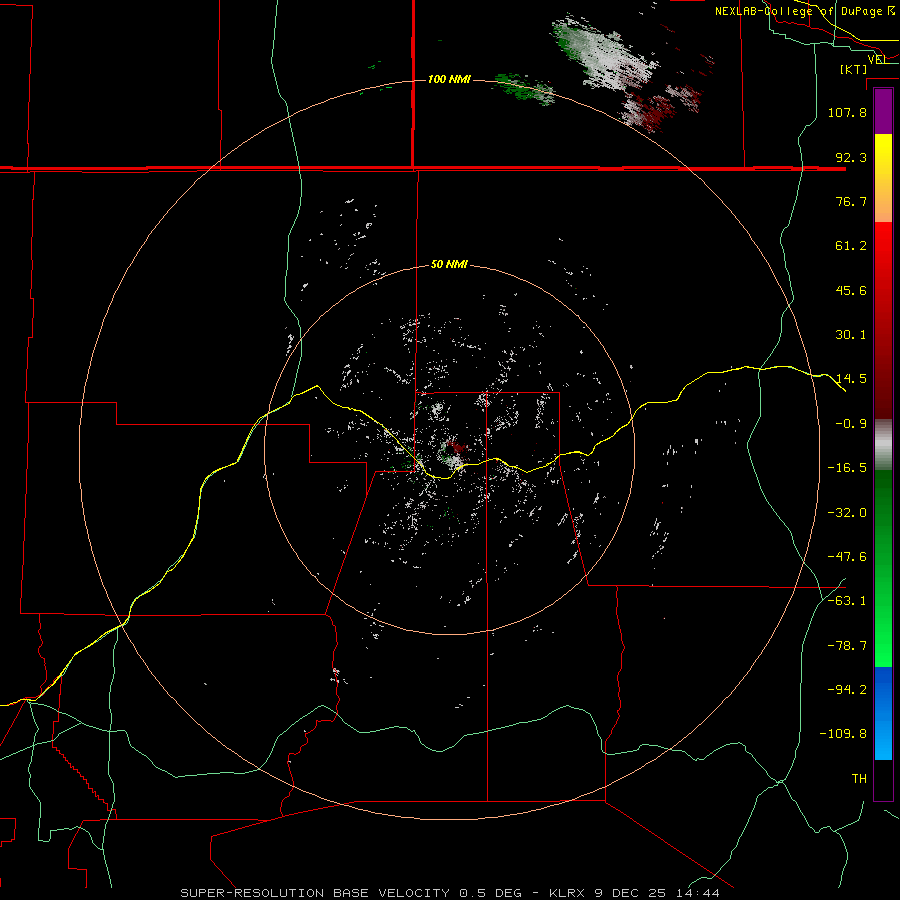This screenshot has height=900, width=900.
Task: Click the -47.6 scale value
Action: click(x=847, y=557)
